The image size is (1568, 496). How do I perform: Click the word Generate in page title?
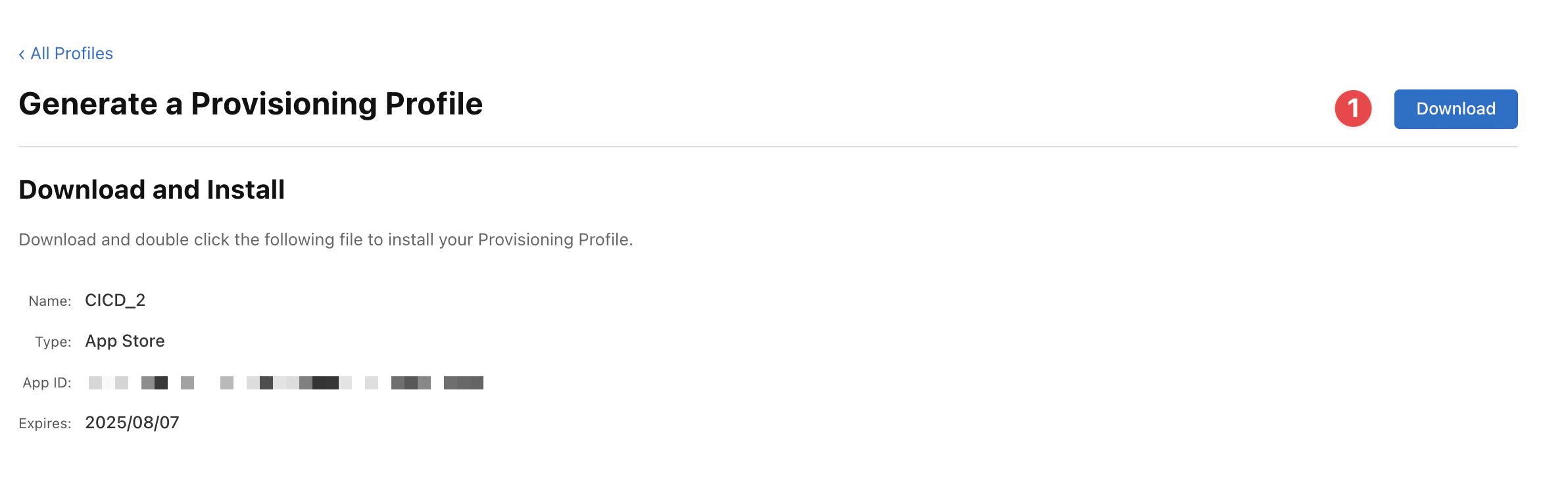click(x=88, y=104)
